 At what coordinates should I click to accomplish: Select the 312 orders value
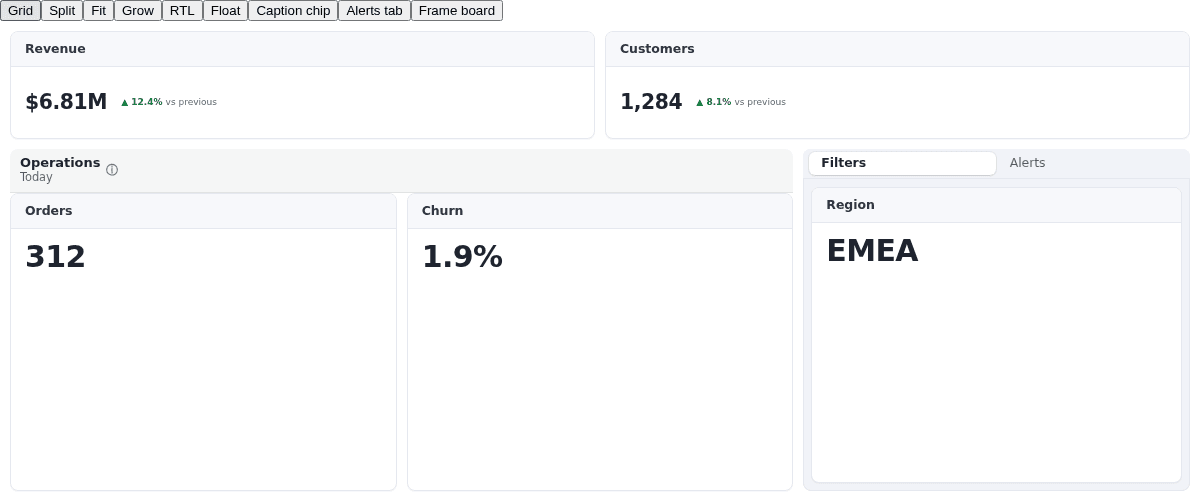point(55,257)
